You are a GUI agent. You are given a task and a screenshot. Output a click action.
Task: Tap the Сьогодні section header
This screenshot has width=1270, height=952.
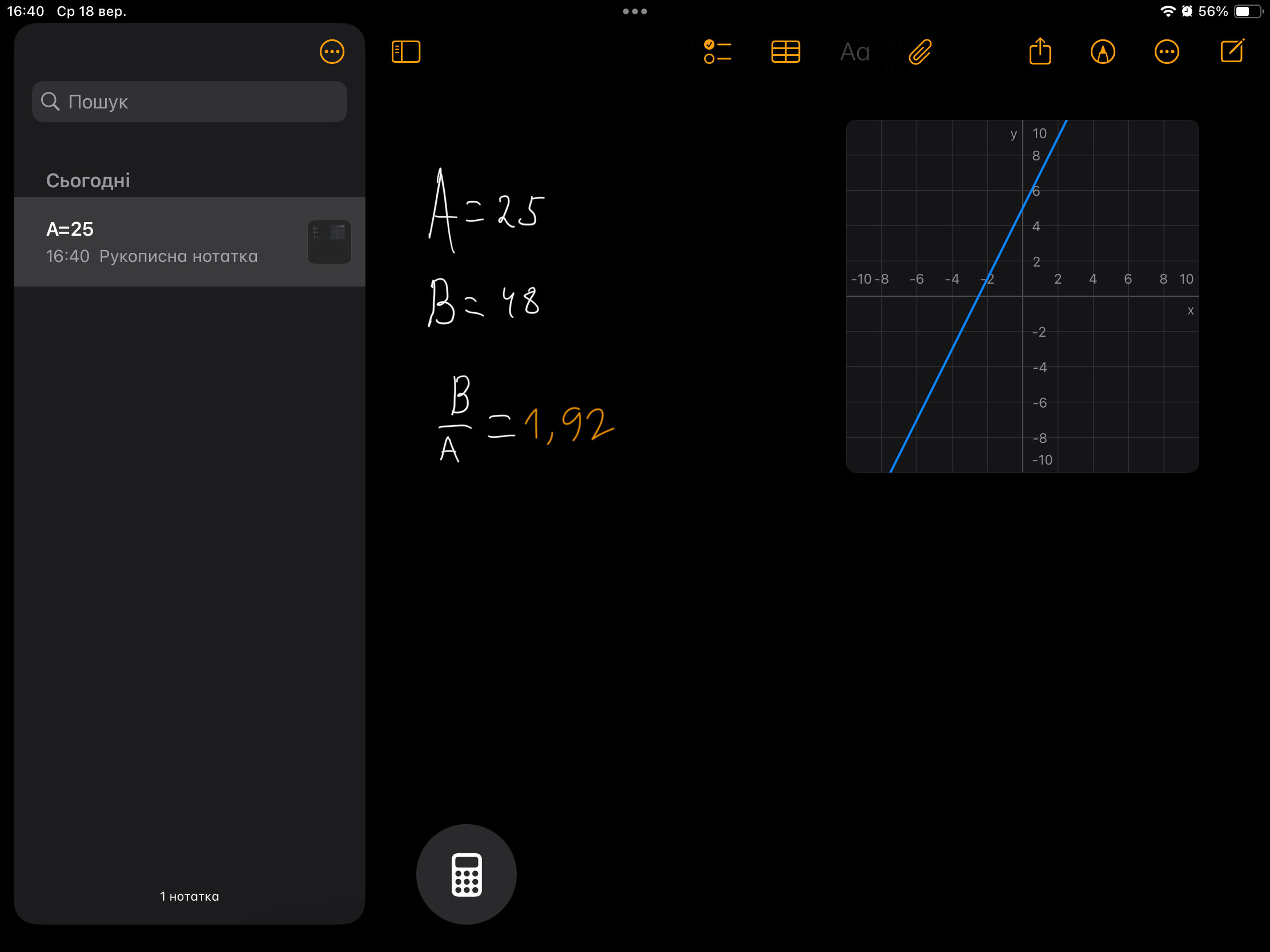pyautogui.click(x=88, y=181)
